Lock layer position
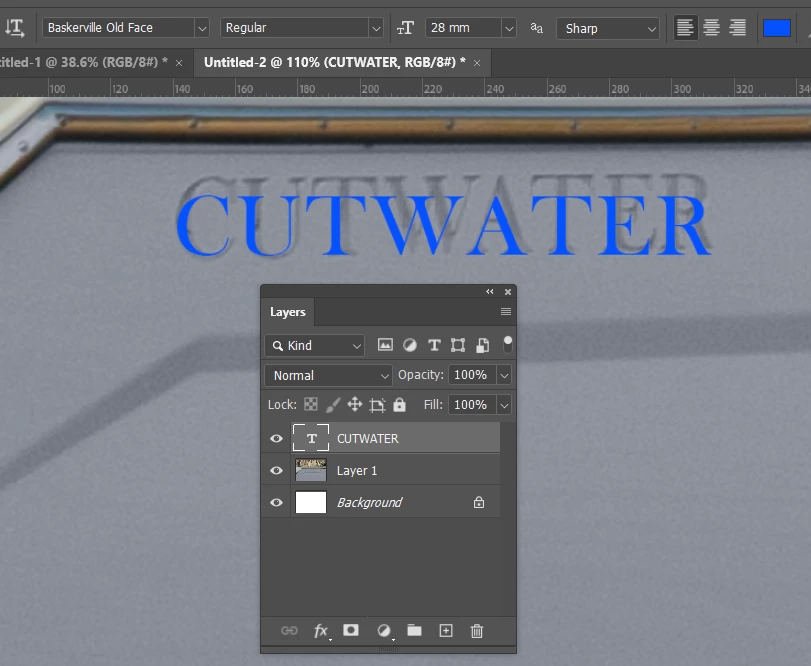Viewport: 811px width, 666px height. click(x=354, y=404)
